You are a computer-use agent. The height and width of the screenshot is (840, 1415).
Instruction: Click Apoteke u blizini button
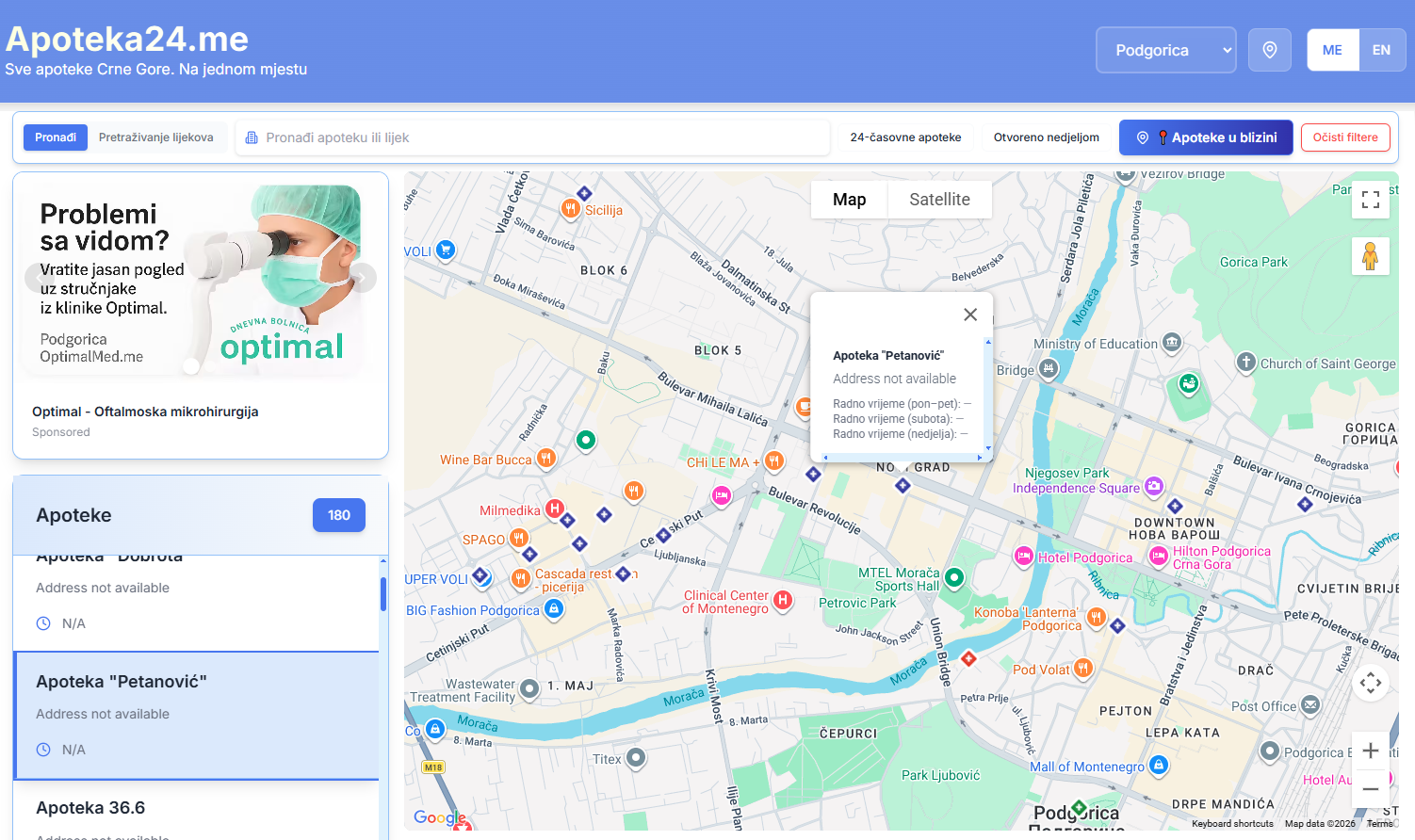1206,137
